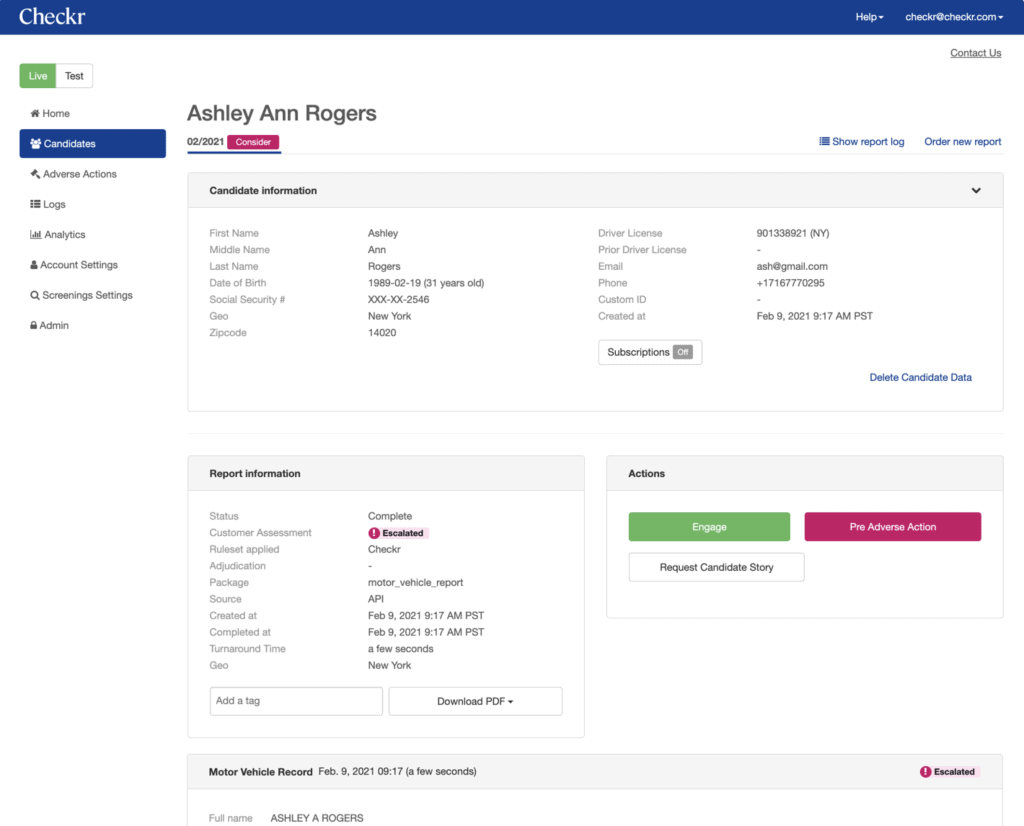Click the Analytics bar chart icon

(x=35, y=235)
